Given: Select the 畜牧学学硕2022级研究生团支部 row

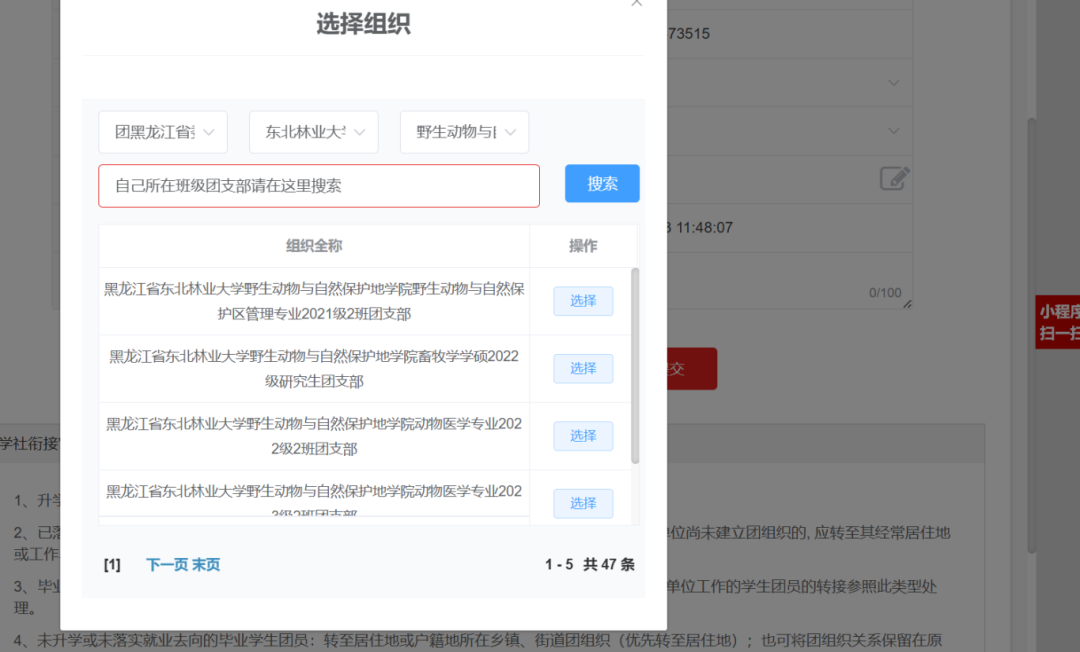Looking at the screenshot, I should click(582, 368).
